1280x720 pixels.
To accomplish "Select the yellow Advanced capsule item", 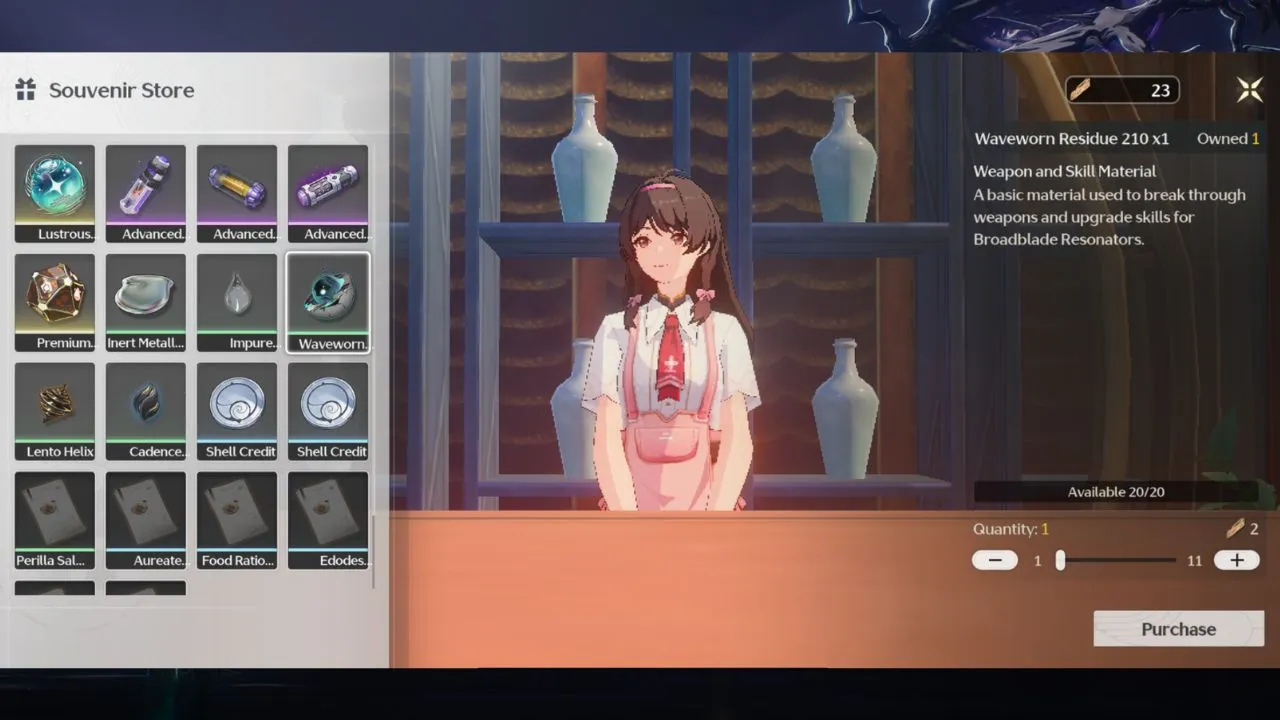I will (x=237, y=193).
